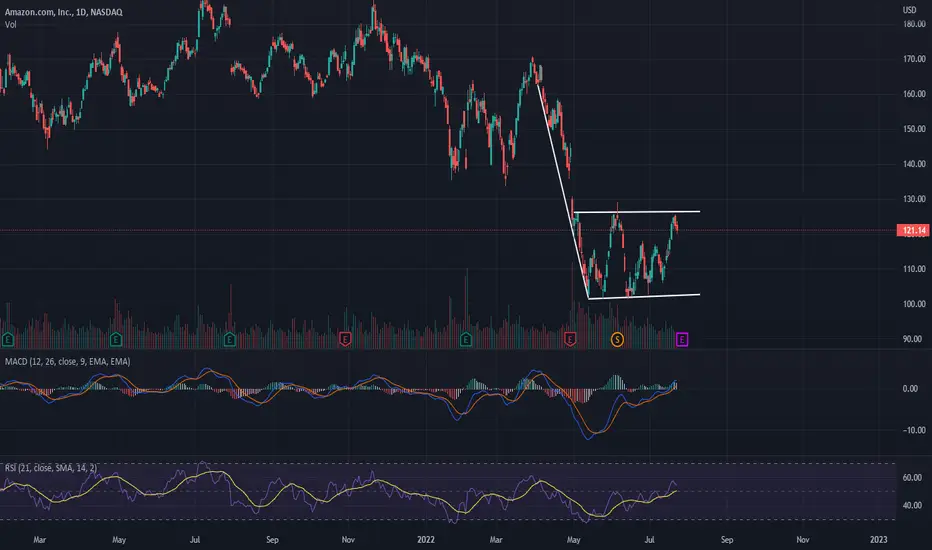Click the USD currency label
Screen dimensions: 932x550
909,10
